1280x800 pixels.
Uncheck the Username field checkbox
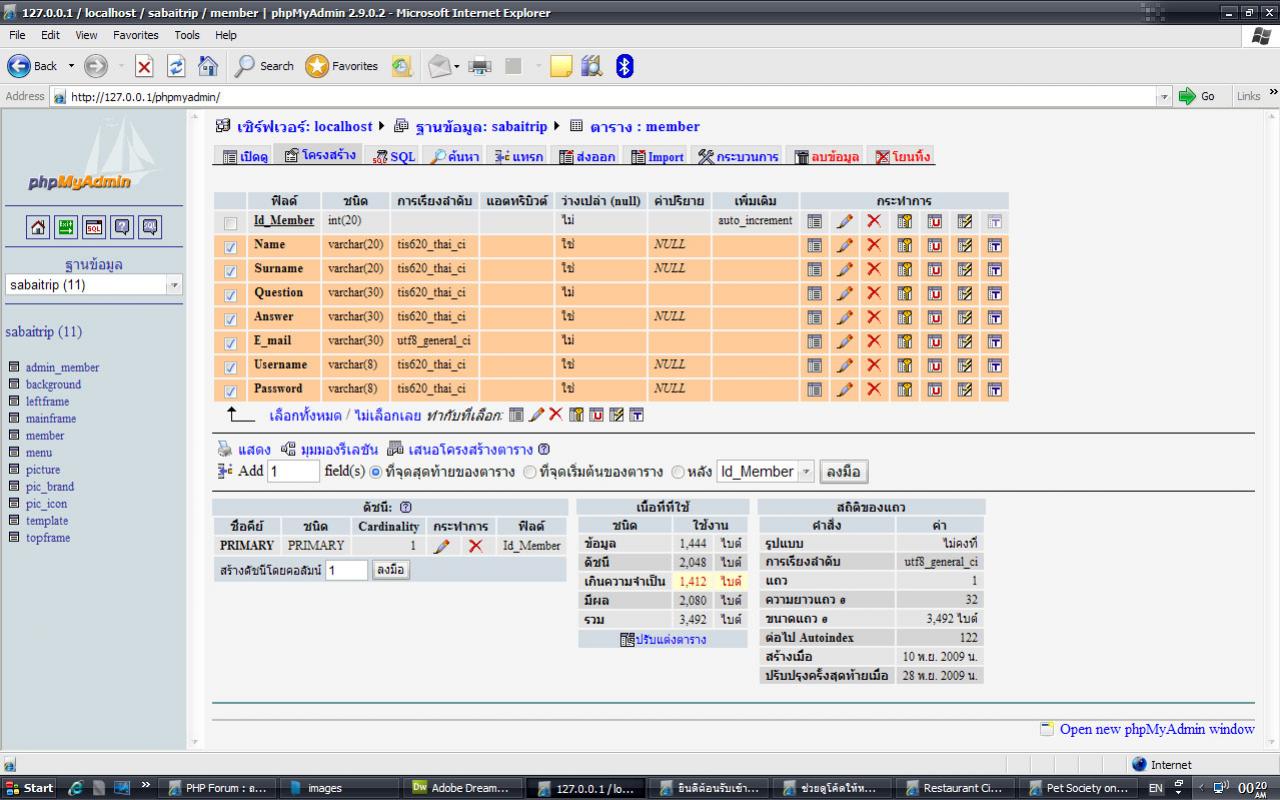pos(231,367)
